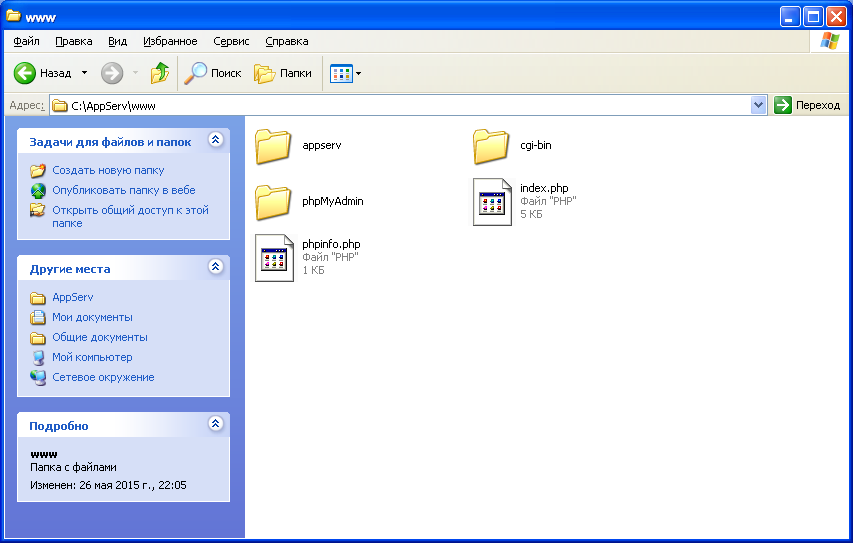This screenshot has height=543, width=853.
Task: Open the Views icon button
Action: pos(342,73)
